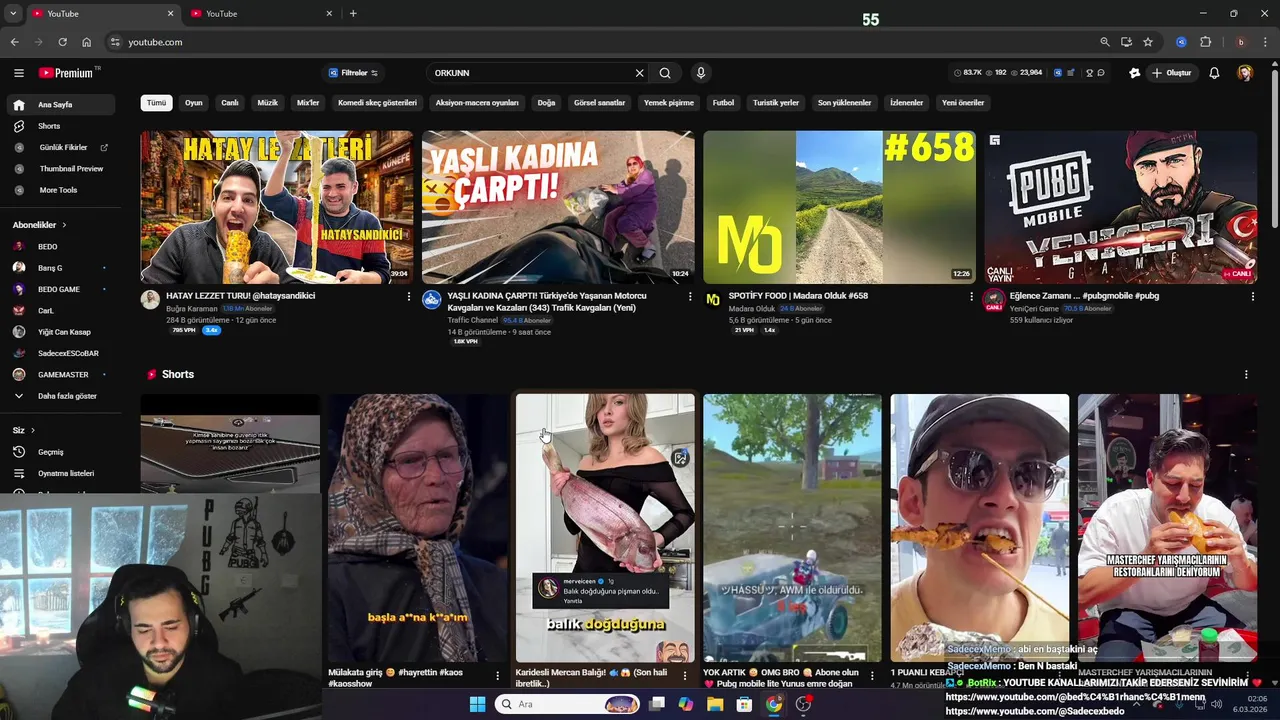The height and width of the screenshot is (720, 1280).
Task: Open the BEDO GAME subscription
Action: pos(60,289)
